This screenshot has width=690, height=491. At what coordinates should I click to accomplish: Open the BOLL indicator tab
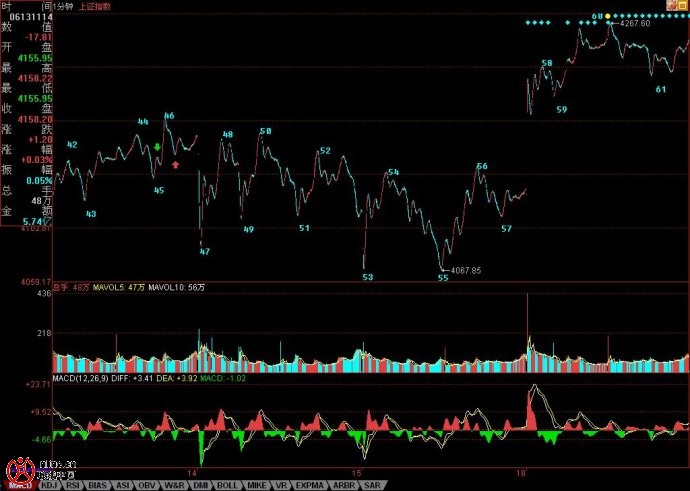click(x=225, y=485)
